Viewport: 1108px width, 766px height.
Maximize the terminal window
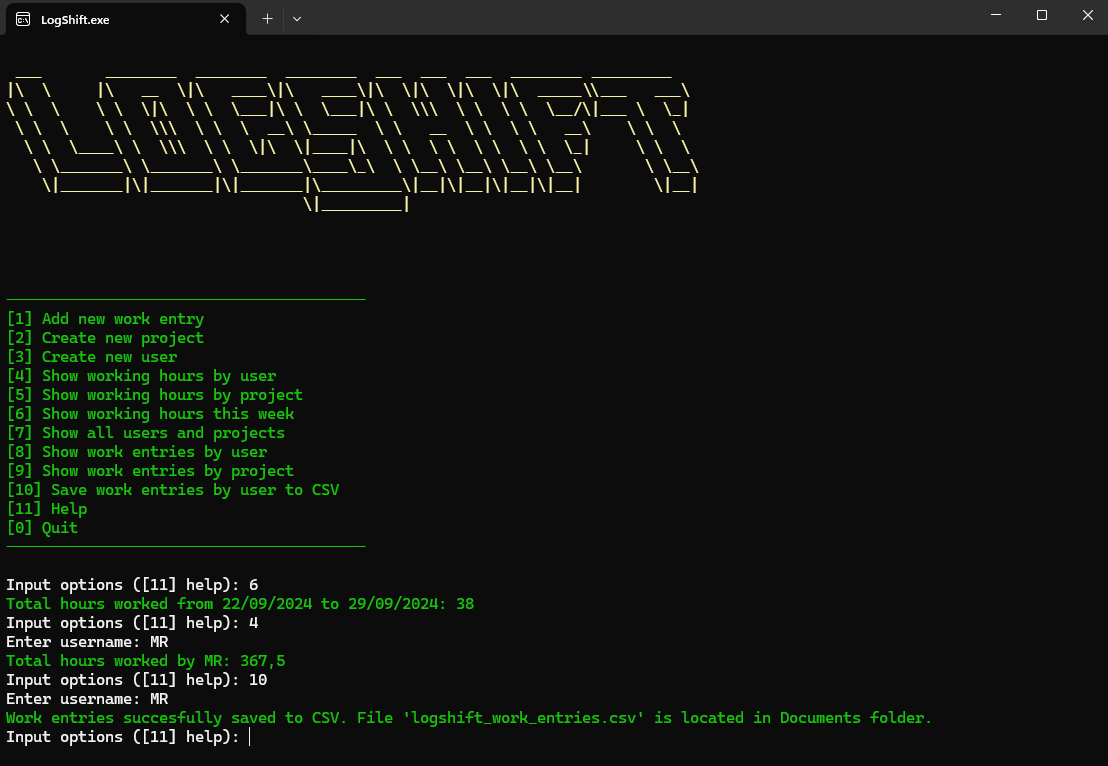coord(1042,15)
